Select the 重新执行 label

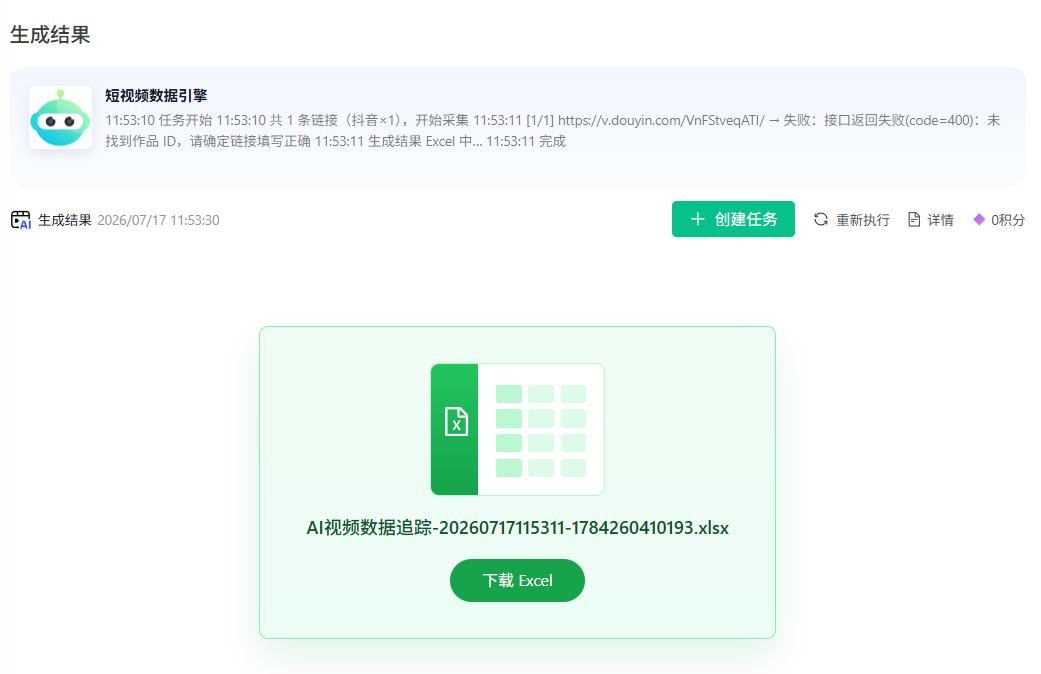862,220
